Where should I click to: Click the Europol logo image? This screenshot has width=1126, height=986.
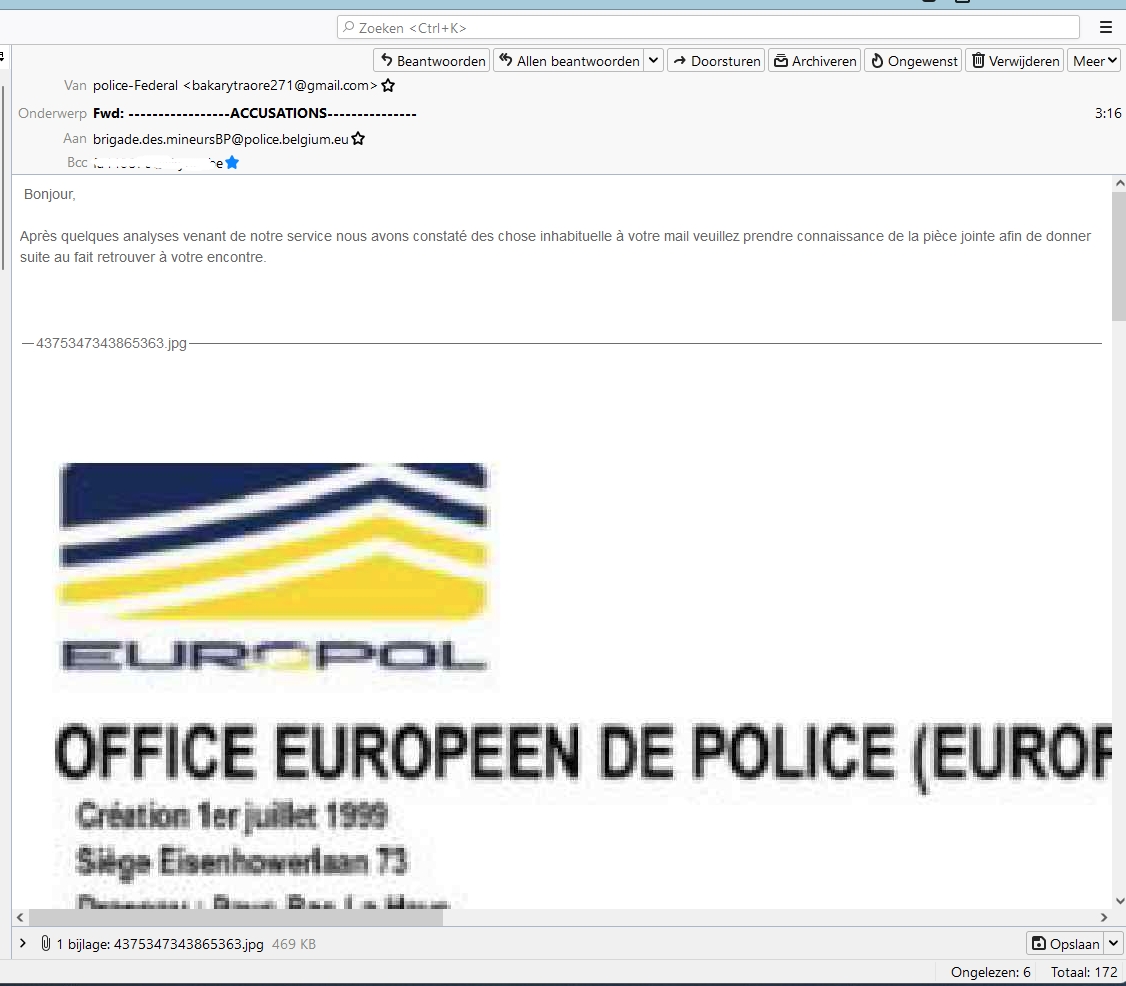click(x=273, y=568)
